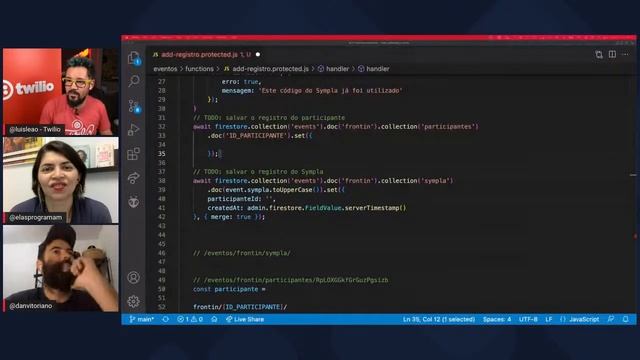Open the Source Control view
Viewport: 640px width, 360px height.
[x=134, y=106]
